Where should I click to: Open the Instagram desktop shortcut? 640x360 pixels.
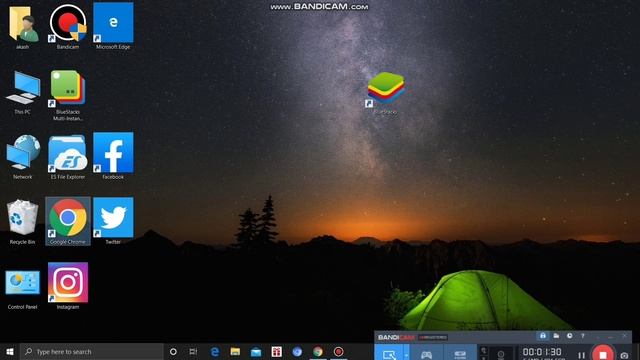click(68, 286)
